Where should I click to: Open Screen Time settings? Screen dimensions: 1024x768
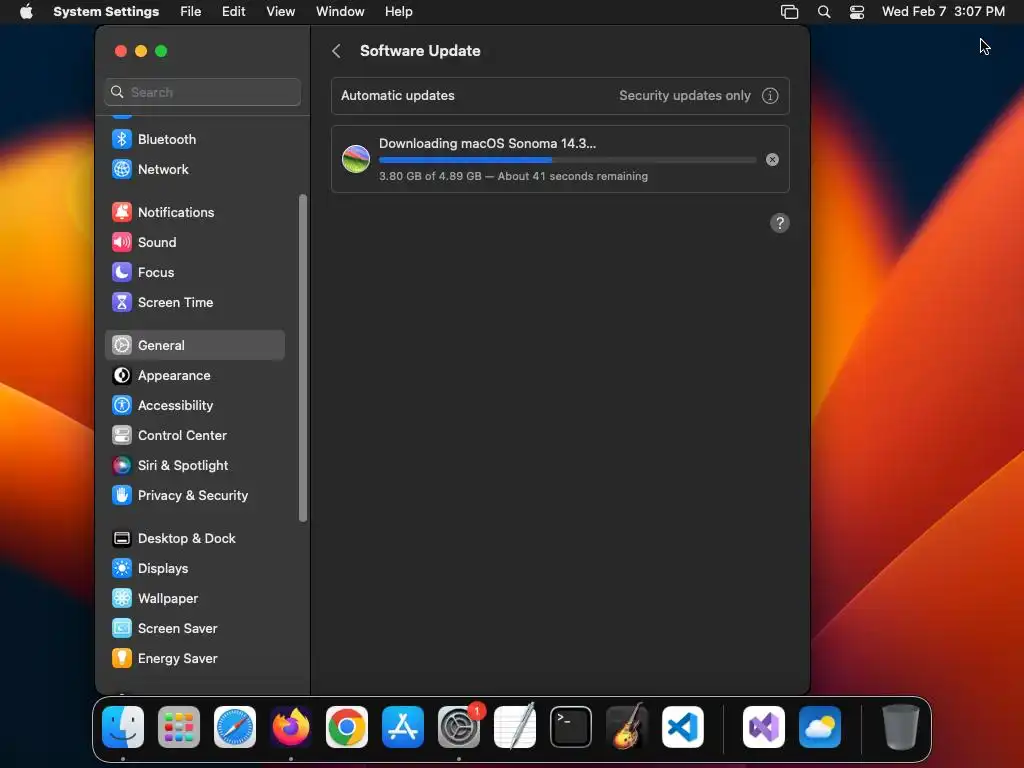click(195, 302)
